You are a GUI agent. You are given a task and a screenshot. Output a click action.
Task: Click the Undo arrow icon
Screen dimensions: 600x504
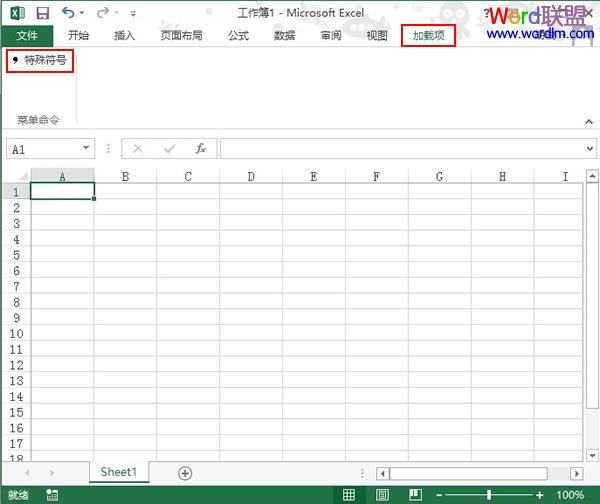coord(68,13)
